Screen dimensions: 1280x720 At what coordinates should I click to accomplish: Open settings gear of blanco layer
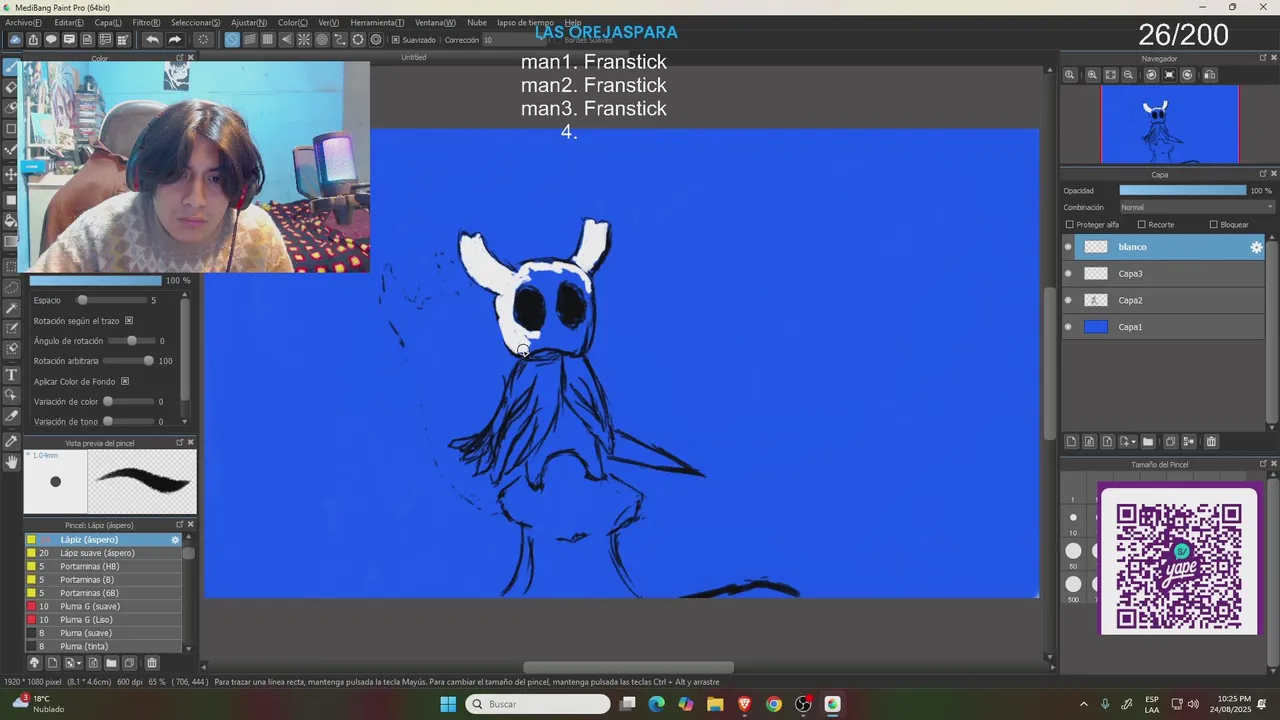point(1256,247)
